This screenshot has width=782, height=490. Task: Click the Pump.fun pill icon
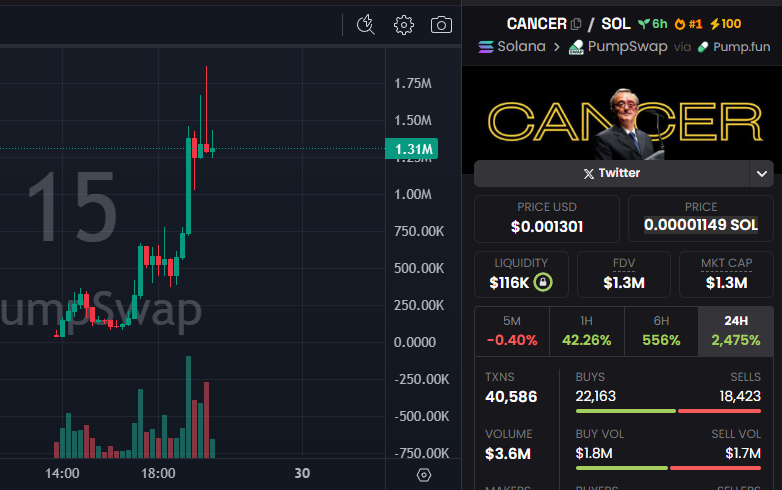(703, 47)
